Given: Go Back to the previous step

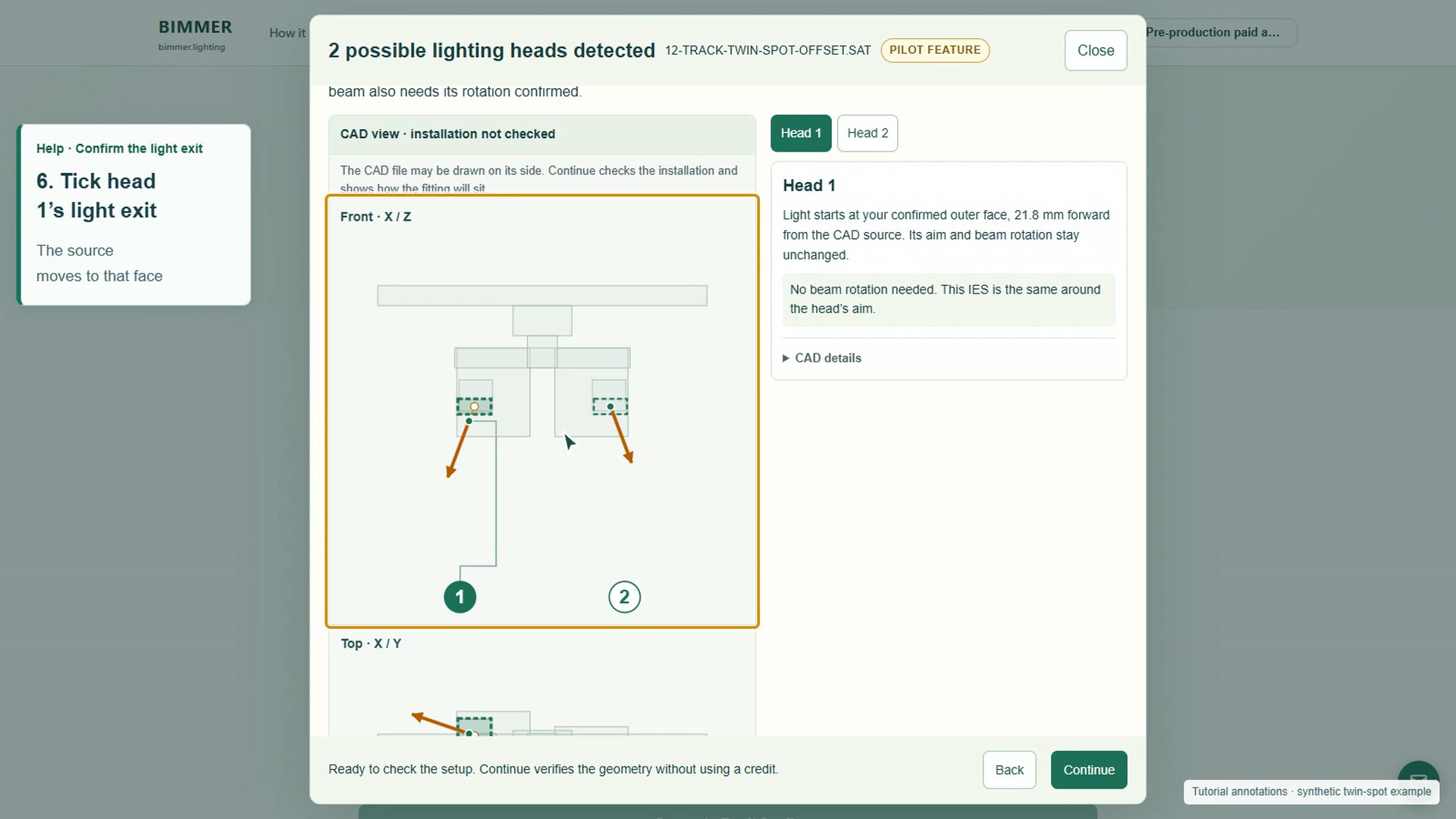Looking at the screenshot, I should pos(1009,770).
